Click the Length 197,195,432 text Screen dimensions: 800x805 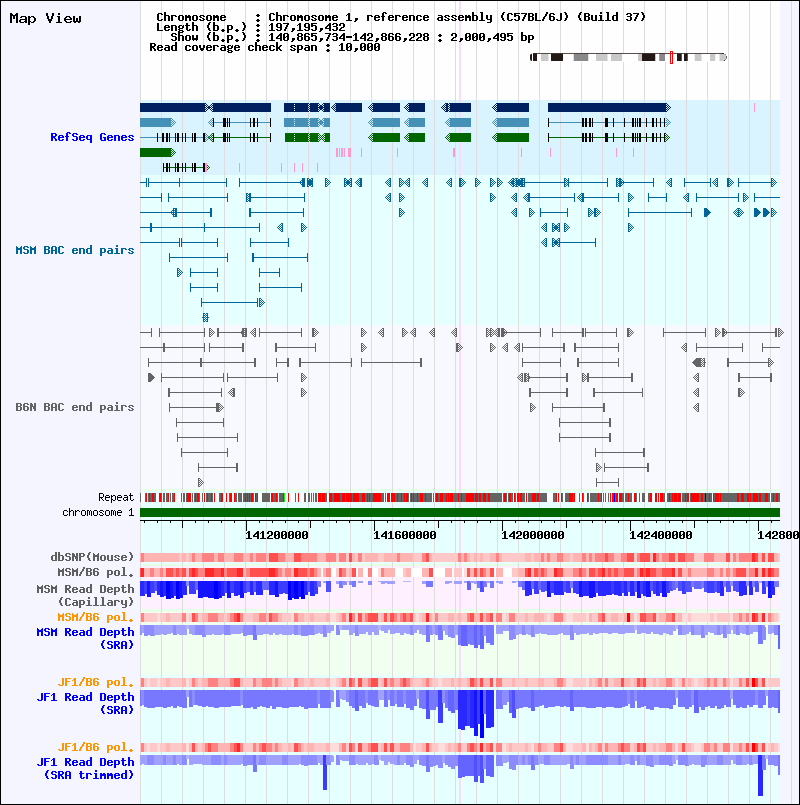pyautogui.click(x=251, y=27)
